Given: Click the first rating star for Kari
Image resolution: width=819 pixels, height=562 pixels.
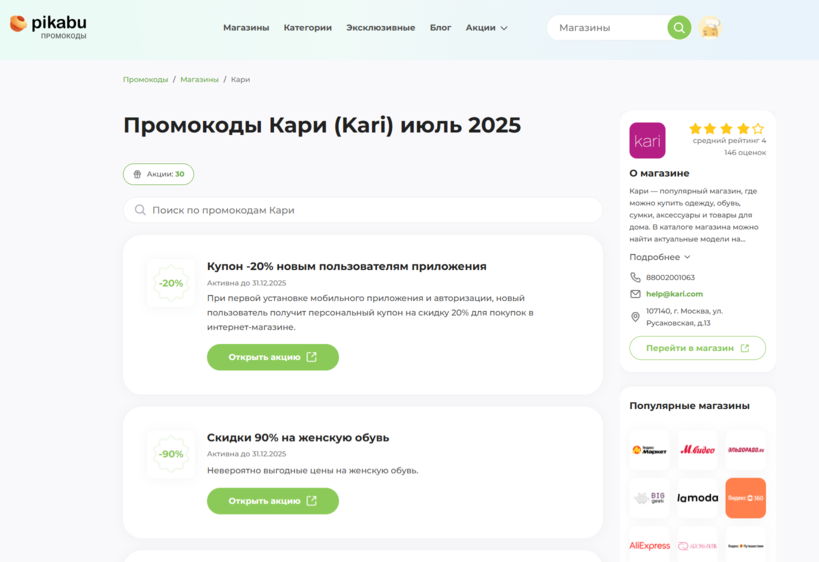Looking at the screenshot, I should pyautogui.click(x=695, y=128).
